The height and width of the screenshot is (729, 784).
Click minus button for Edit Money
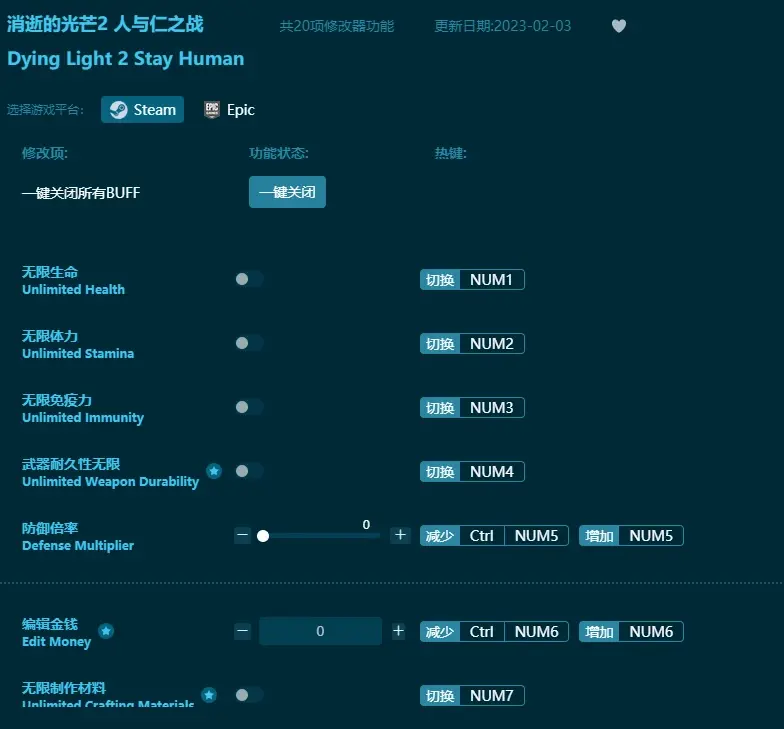pos(242,631)
